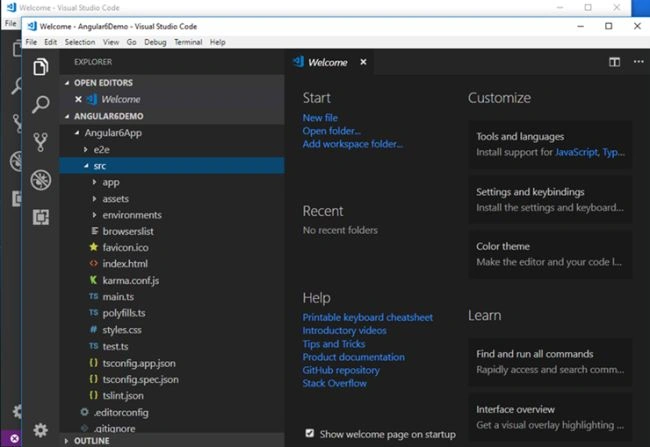Open the File menu in front window
650x447 pixels.
pyautogui.click(x=31, y=42)
